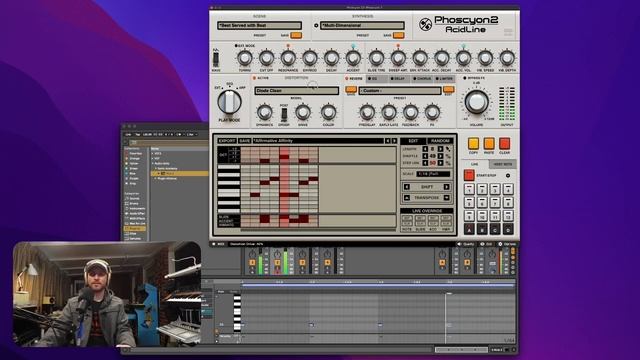The width and height of the screenshot is (640, 360).
Task: Open the Scene preset name field
Action: pos(260,25)
